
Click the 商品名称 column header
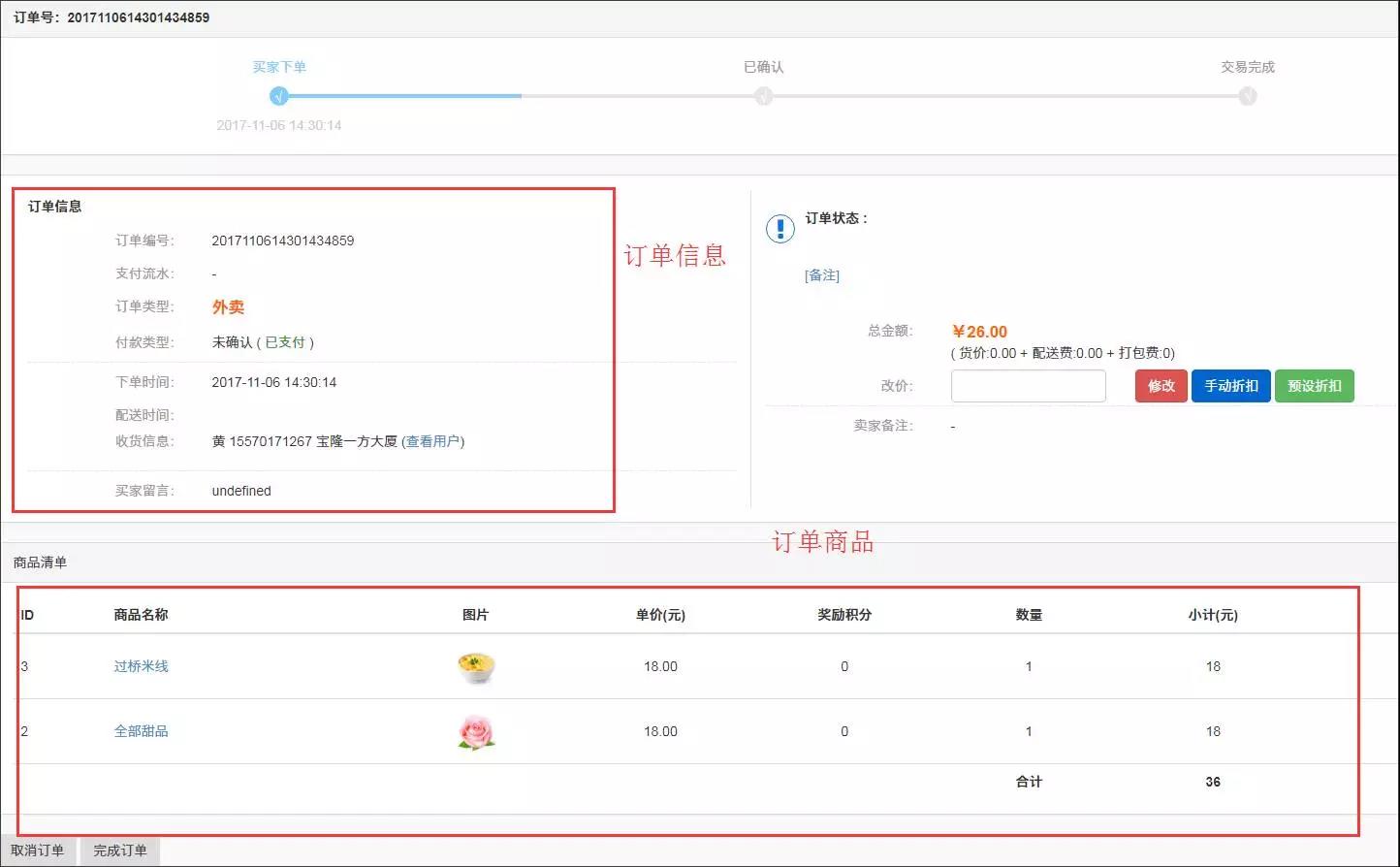142,615
